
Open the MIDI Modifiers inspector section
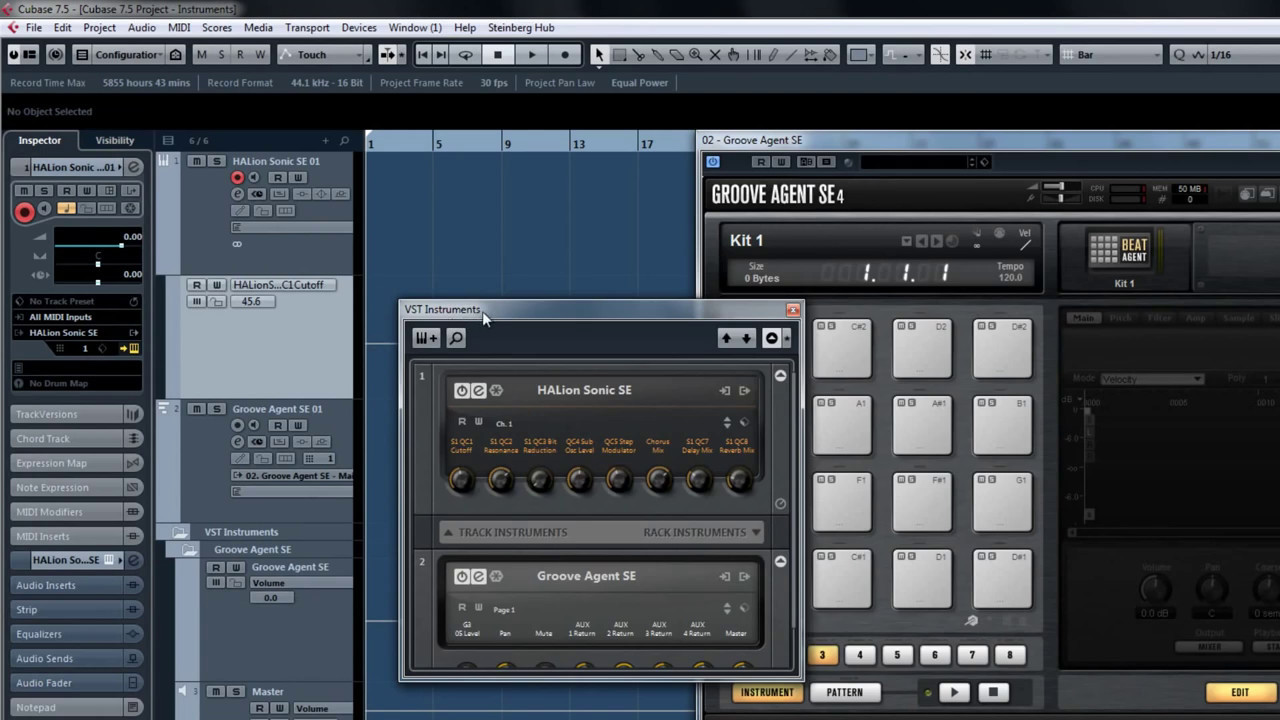pos(77,512)
